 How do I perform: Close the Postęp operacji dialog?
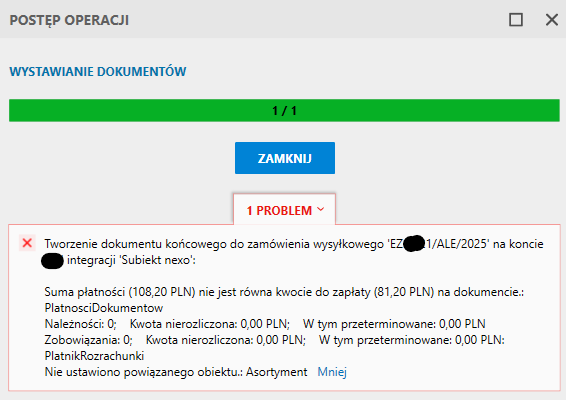coord(552,19)
